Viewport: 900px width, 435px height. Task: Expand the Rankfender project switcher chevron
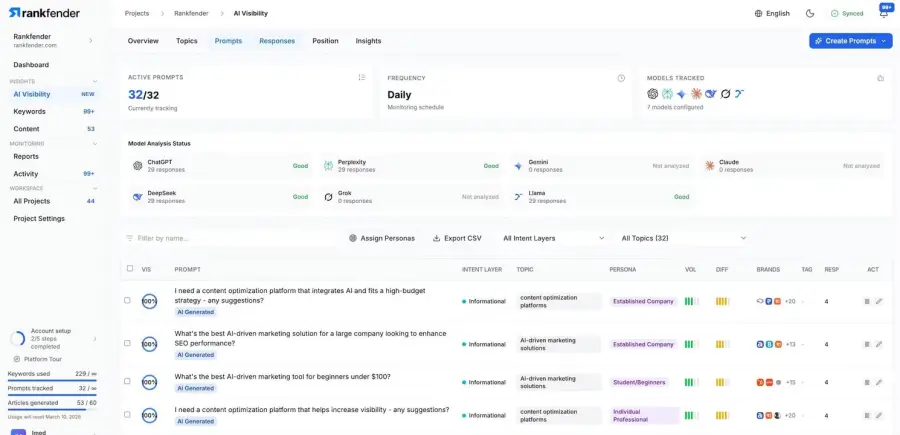[x=91, y=40]
